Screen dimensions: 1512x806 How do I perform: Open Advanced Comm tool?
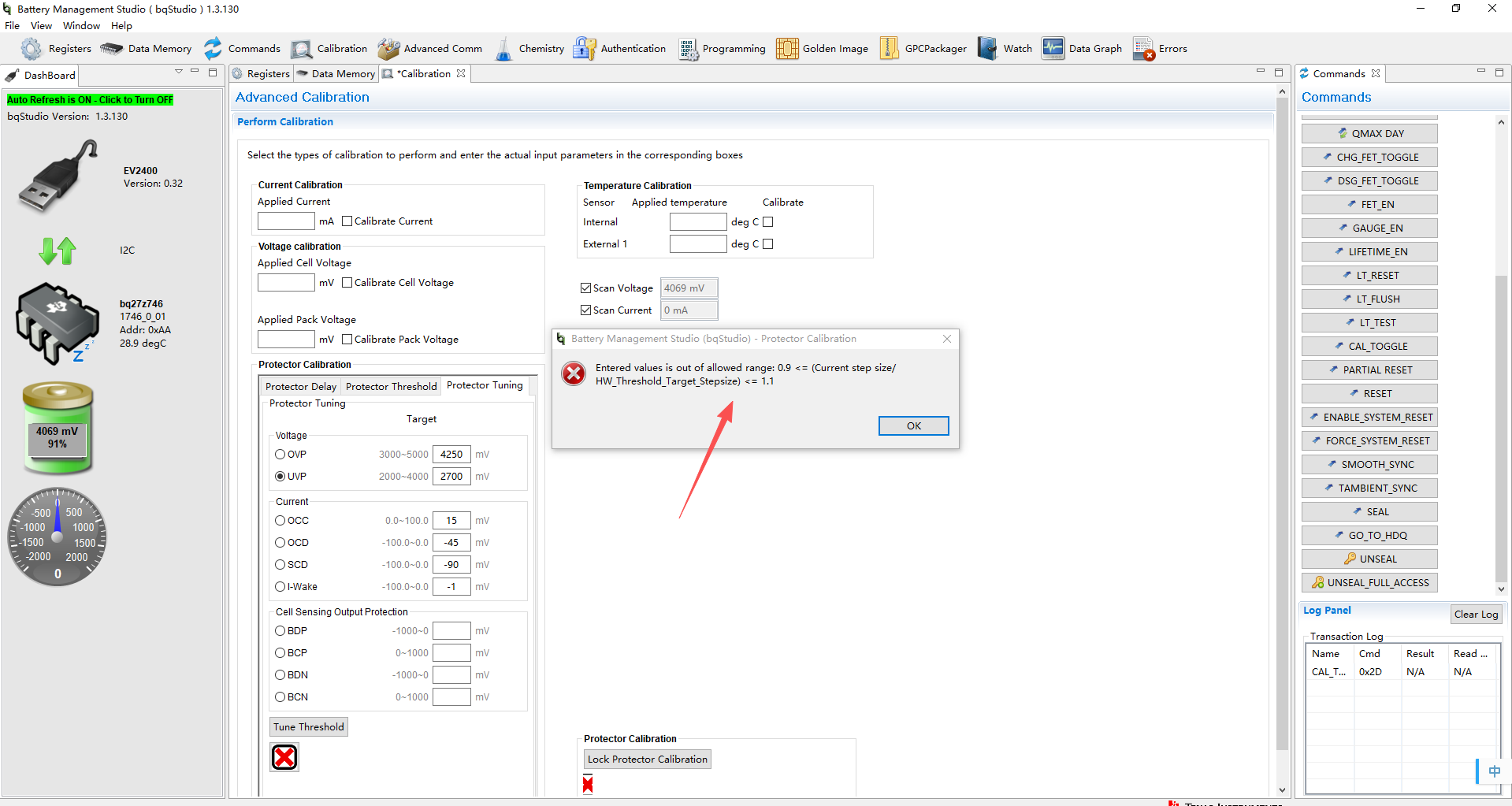(429, 49)
